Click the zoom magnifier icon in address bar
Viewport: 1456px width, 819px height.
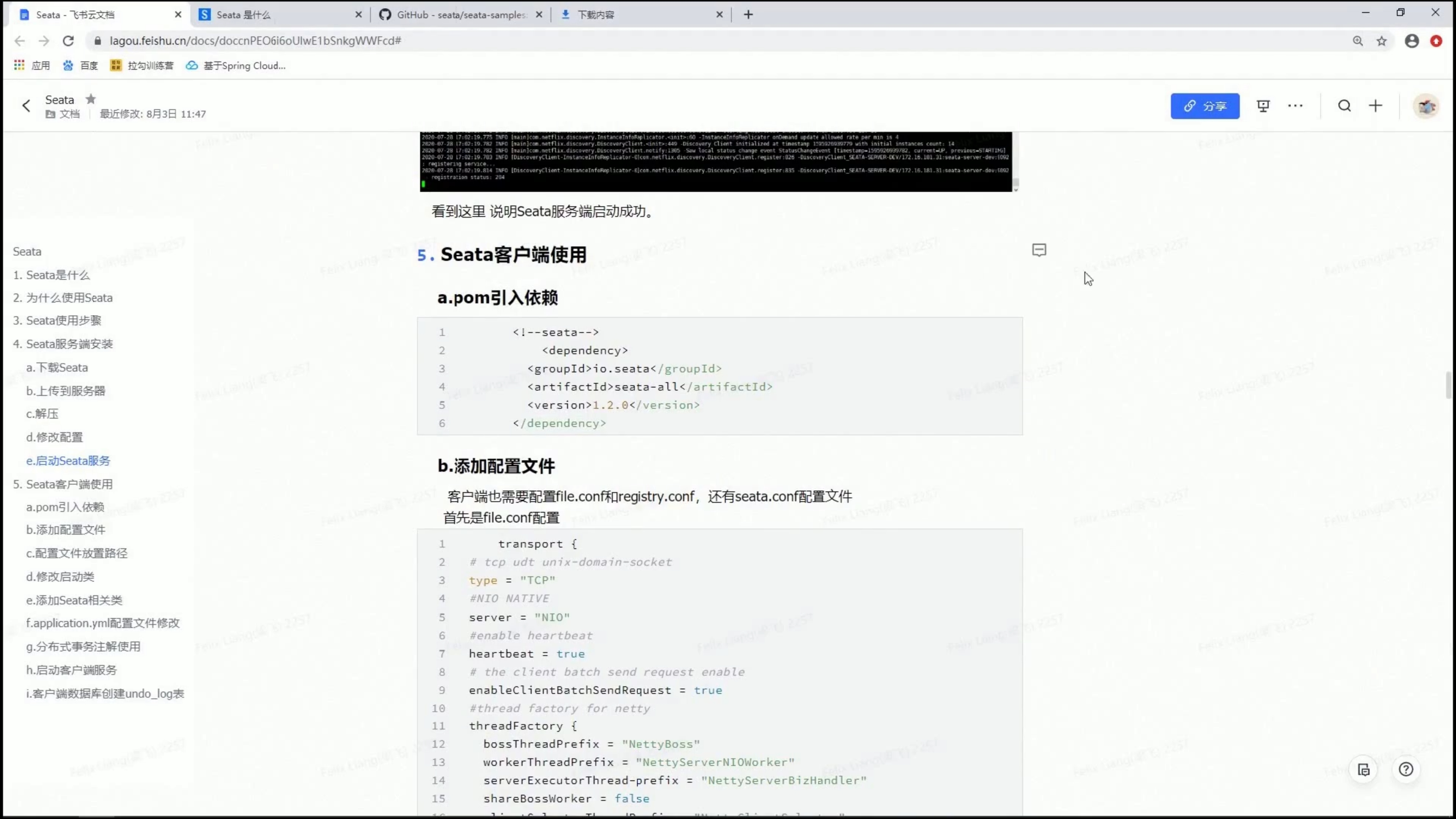tap(1358, 41)
